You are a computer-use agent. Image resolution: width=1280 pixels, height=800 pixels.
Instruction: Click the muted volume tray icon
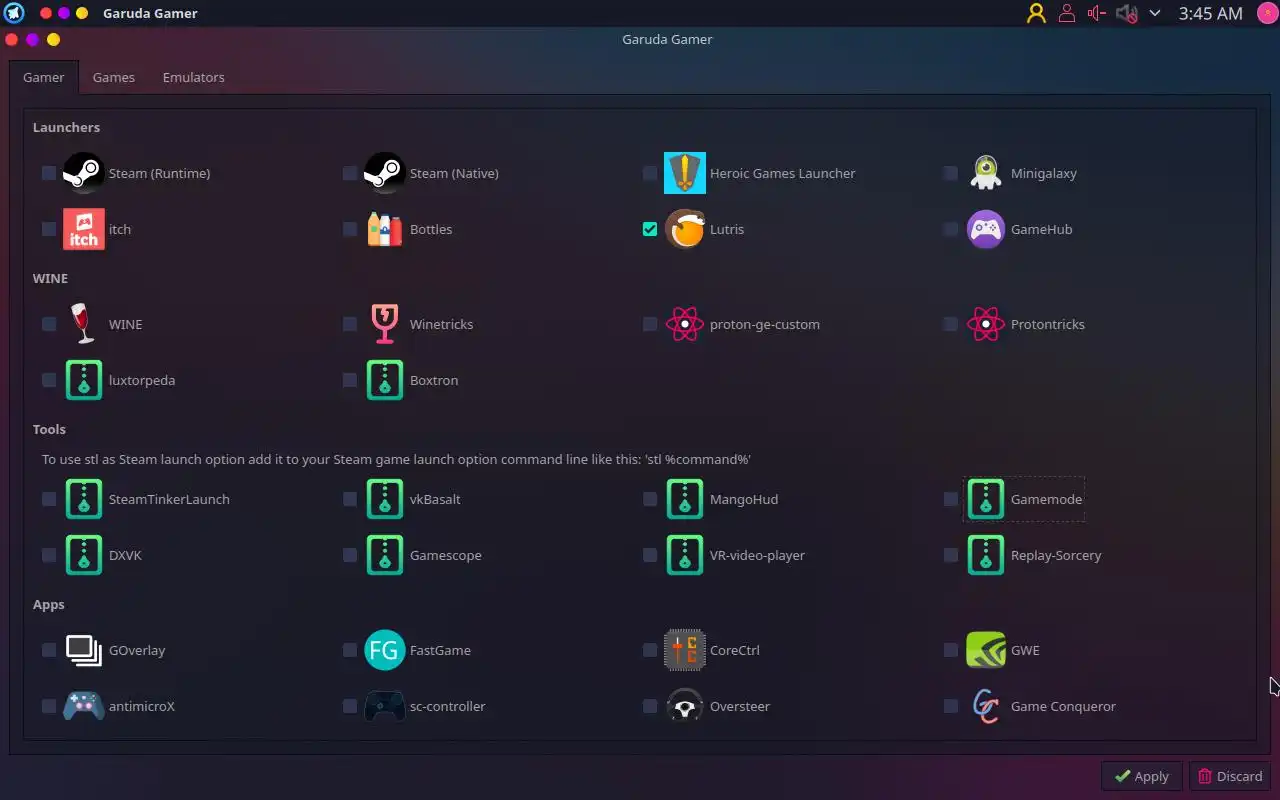pos(1126,13)
